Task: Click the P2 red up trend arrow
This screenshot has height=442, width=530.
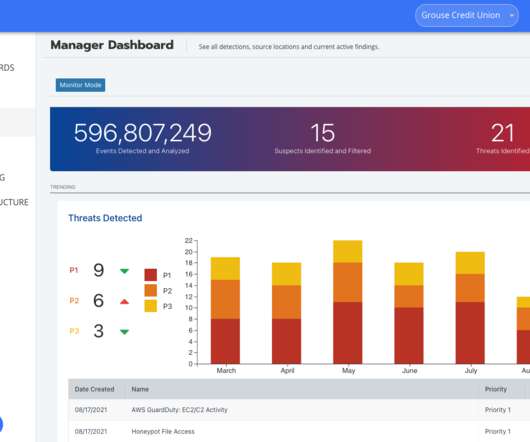Action: point(124,301)
